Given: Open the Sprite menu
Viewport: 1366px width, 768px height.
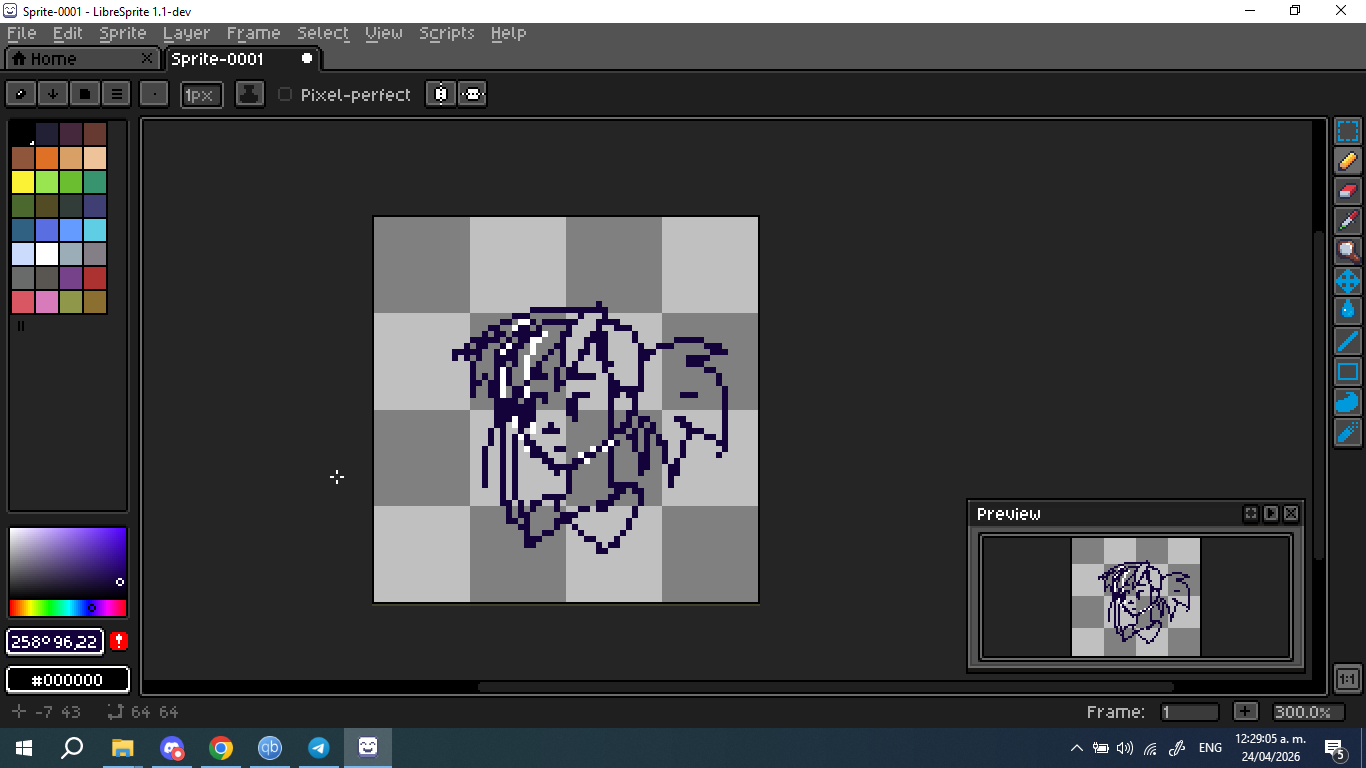Looking at the screenshot, I should pos(123,33).
